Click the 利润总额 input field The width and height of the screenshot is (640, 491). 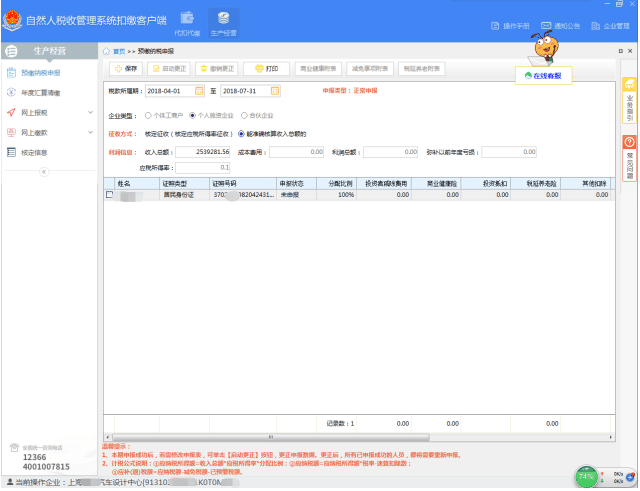[391, 152]
